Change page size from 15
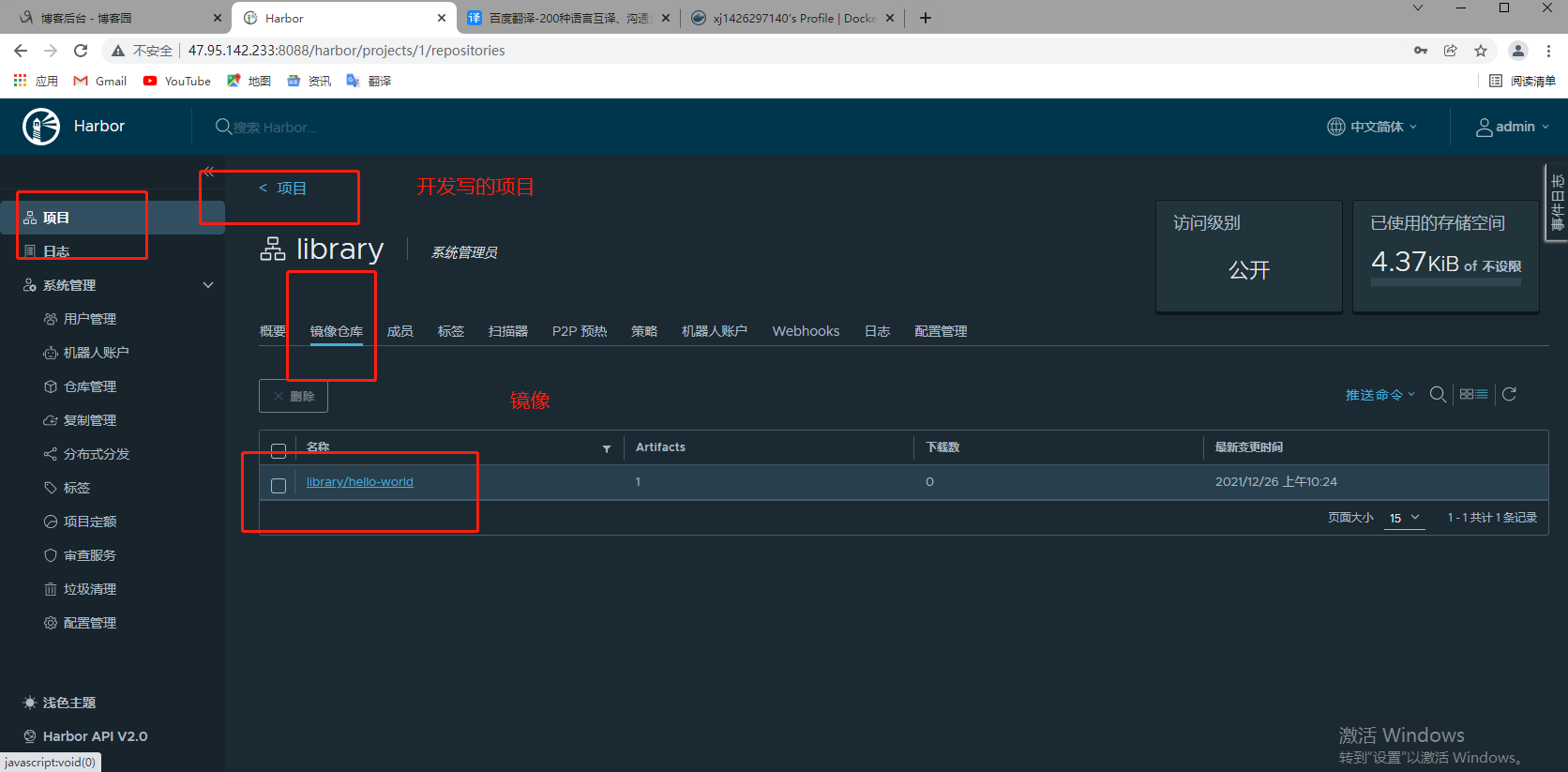The width and height of the screenshot is (1568, 772). 1404,518
